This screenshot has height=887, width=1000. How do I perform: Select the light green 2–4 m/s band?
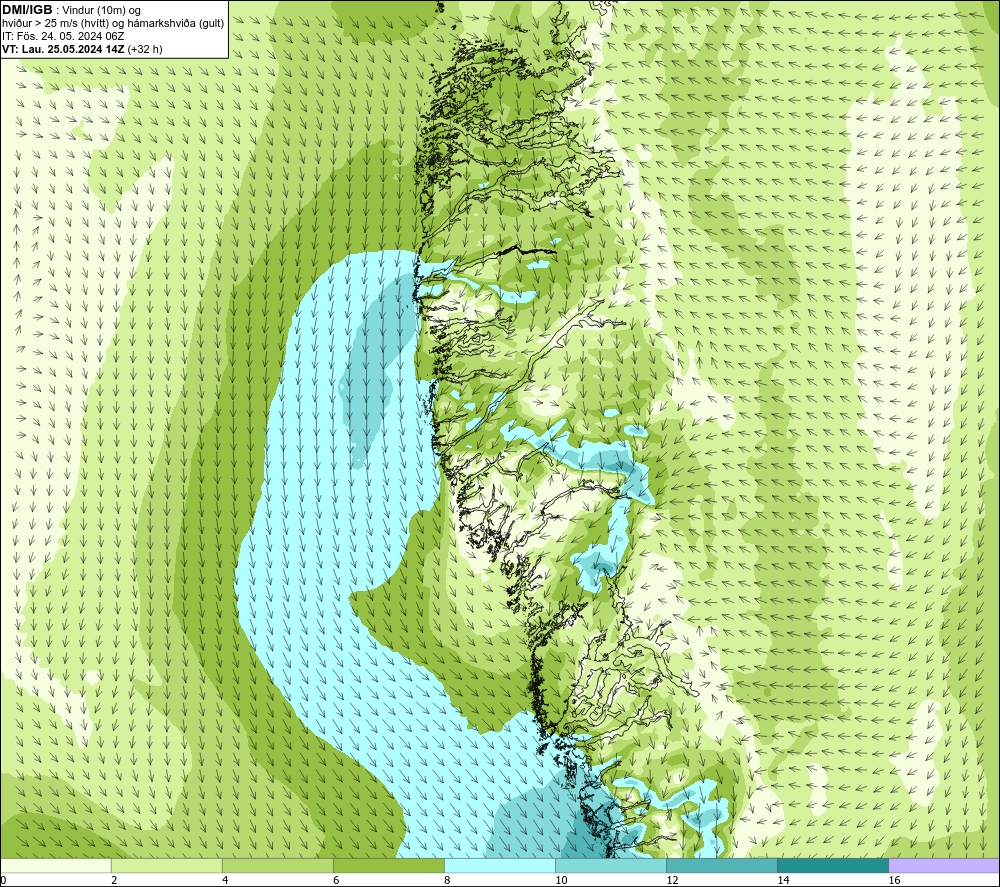[x=167, y=865]
